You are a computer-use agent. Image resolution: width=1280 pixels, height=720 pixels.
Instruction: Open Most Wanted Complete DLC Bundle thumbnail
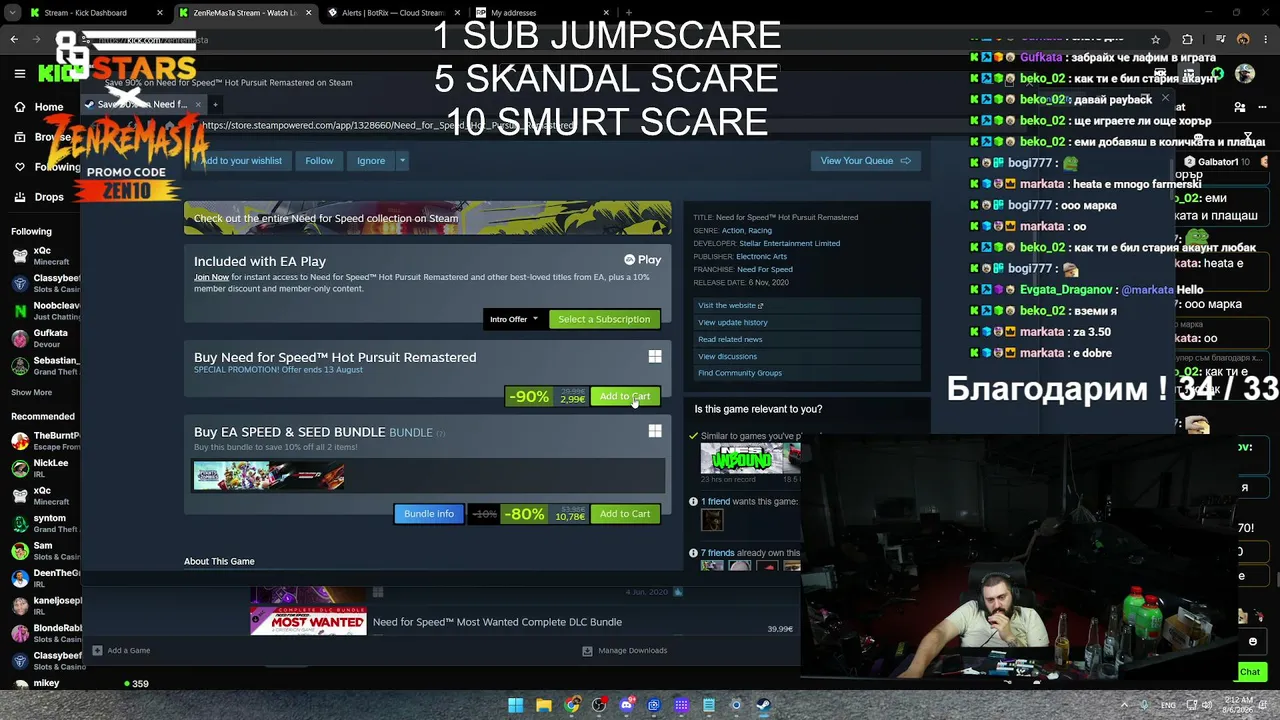pyautogui.click(x=308, y=622)
